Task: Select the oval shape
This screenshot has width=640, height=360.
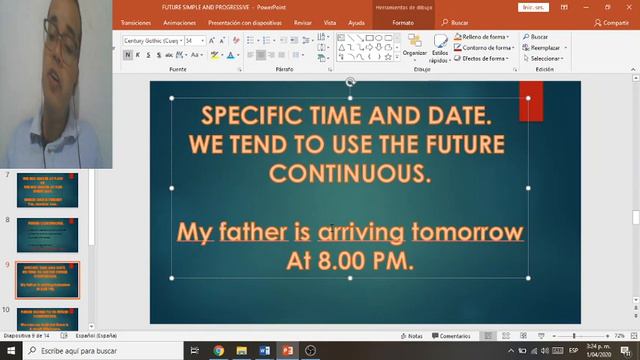Action: pos(379,38)
